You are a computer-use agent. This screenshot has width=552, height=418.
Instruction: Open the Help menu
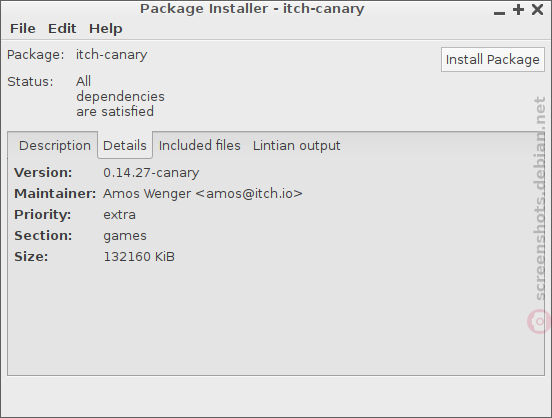106,29
